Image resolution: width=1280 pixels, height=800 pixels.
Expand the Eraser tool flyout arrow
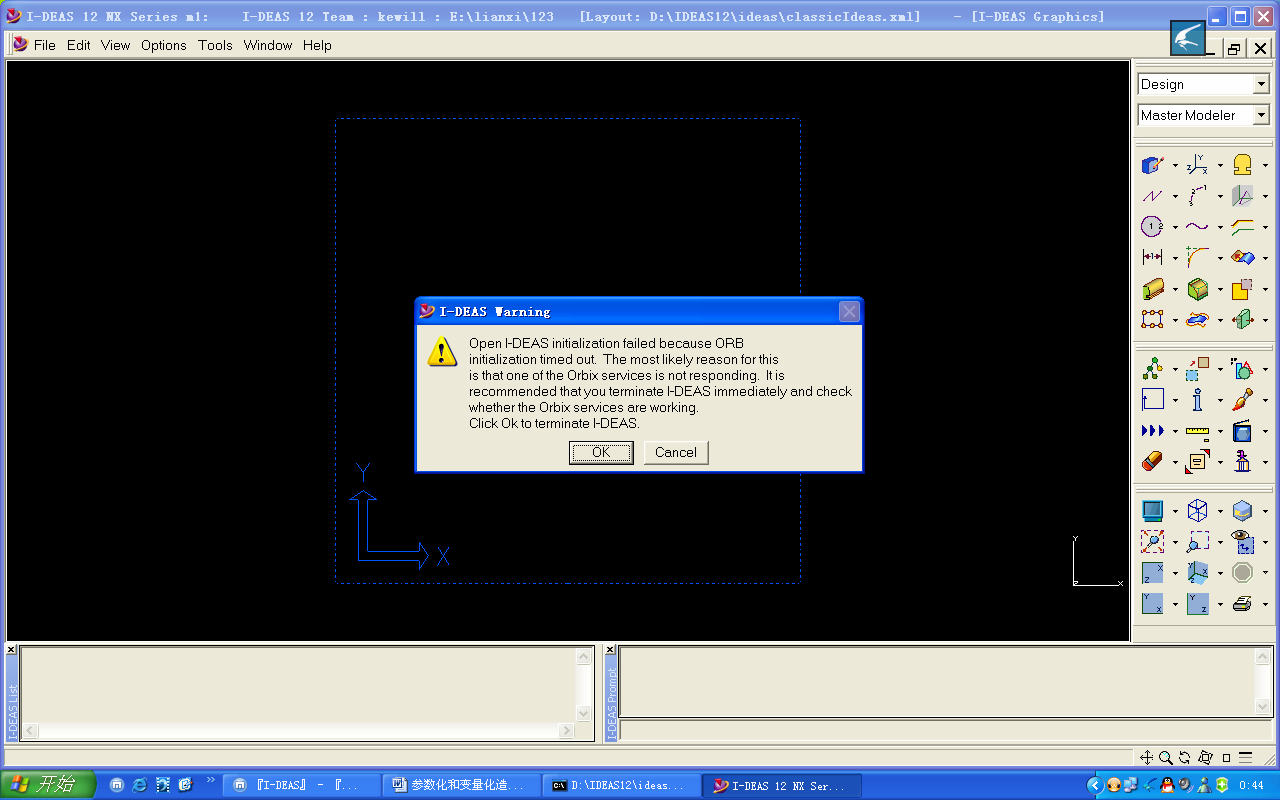[x=1175, y=463]
